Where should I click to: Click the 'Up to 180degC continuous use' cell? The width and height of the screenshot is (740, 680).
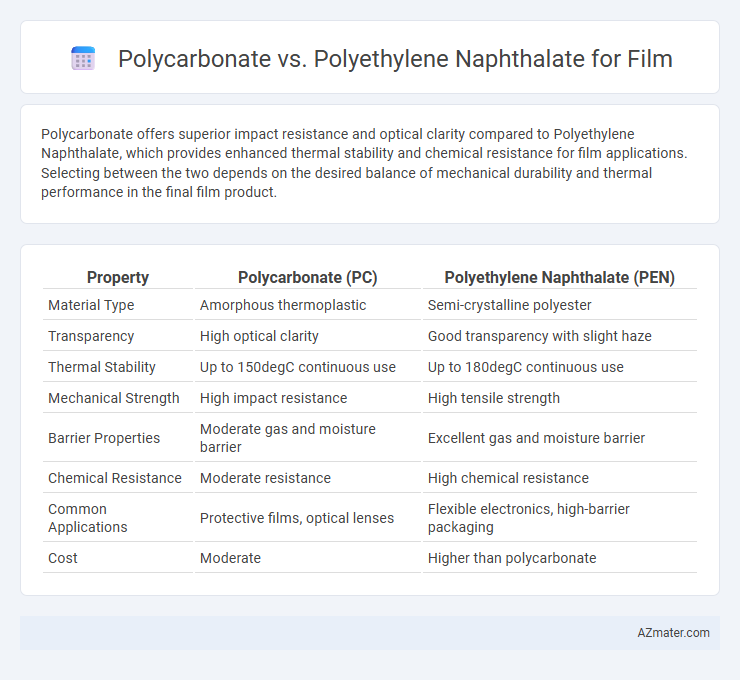526,367
